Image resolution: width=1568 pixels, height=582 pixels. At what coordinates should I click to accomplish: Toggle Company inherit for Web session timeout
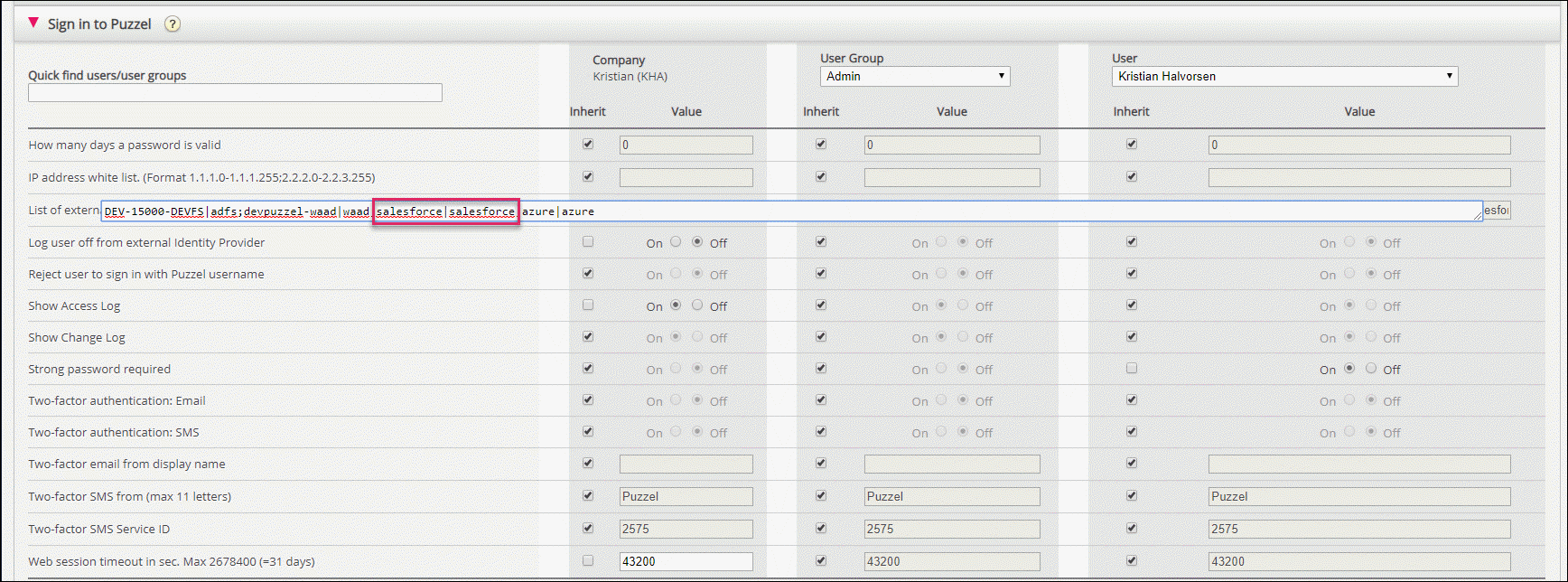[588, 561]
